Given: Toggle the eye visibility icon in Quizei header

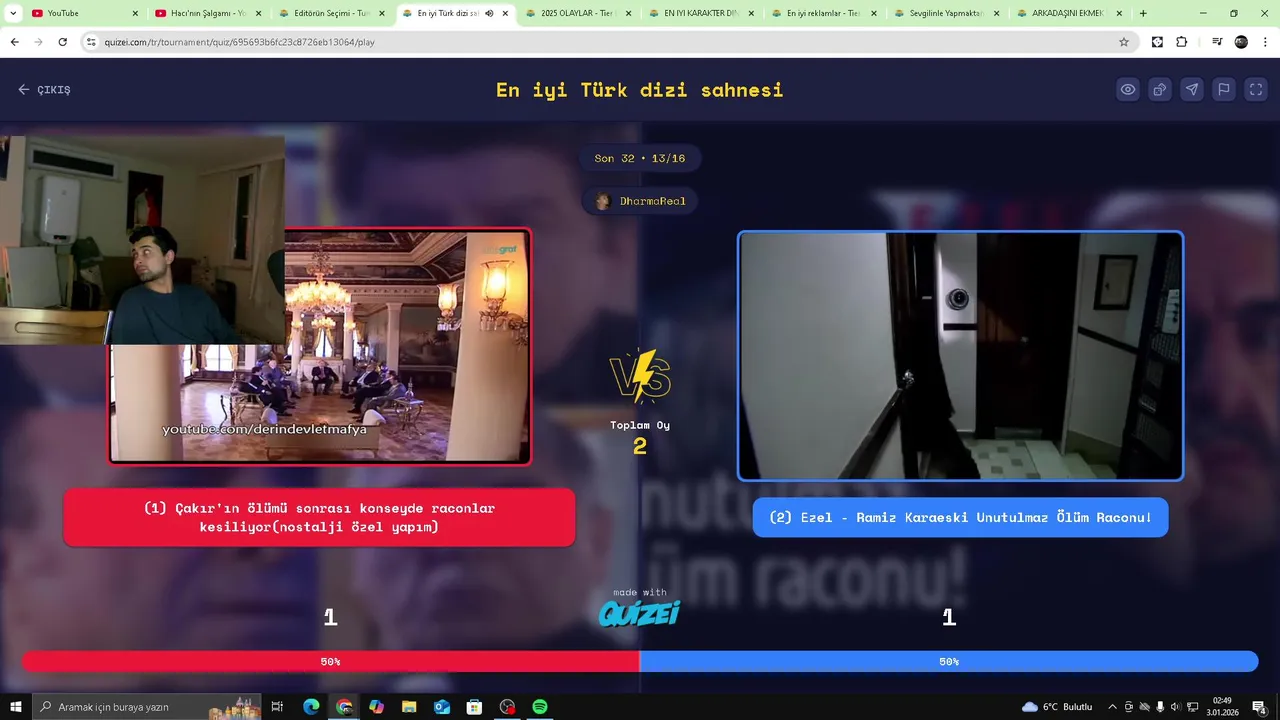Looking at the screenshot, I should [1128, 89].
